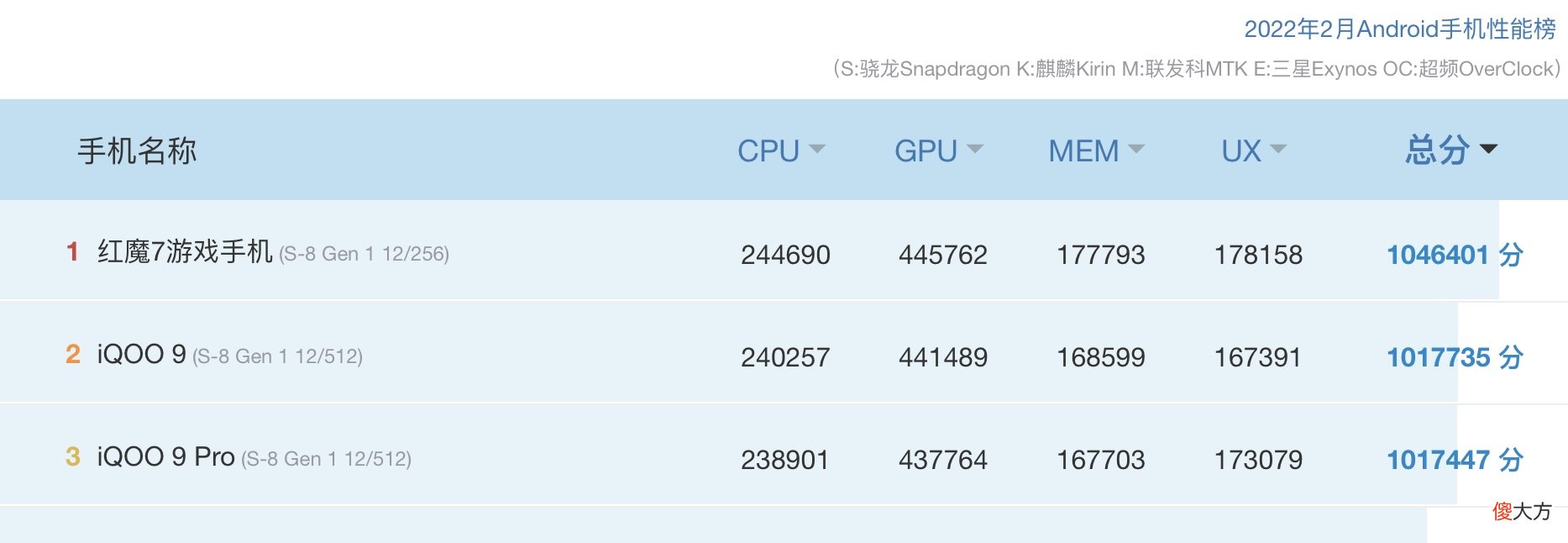Sort the ranking by MEM score
The width and height of the screenshot is (1568, 543).
click(1096, 150)
